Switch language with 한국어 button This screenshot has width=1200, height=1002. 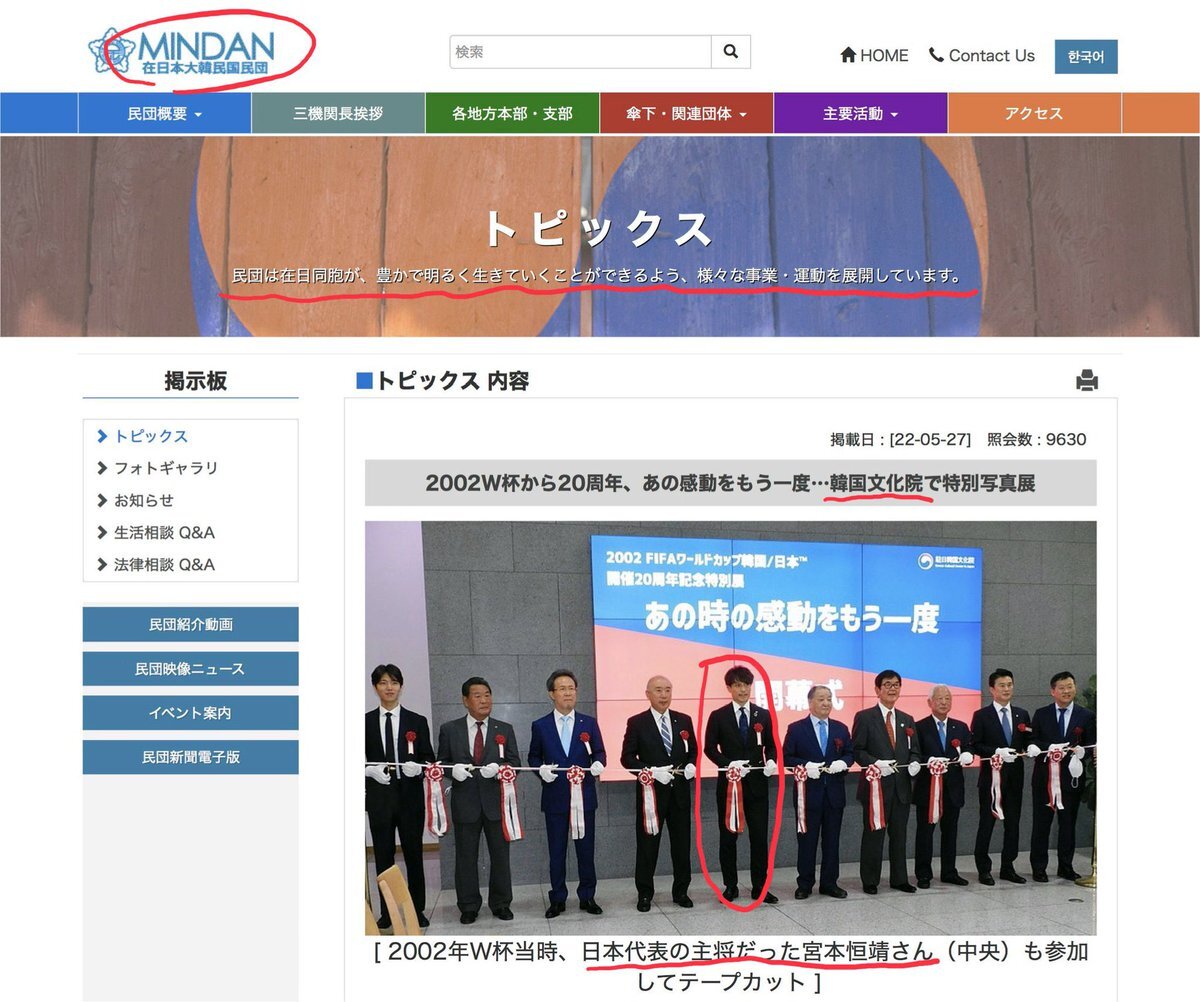point(1086,57)
